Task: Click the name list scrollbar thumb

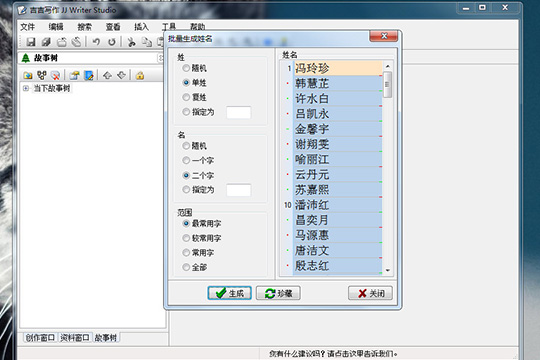Action: coord(387,84)
